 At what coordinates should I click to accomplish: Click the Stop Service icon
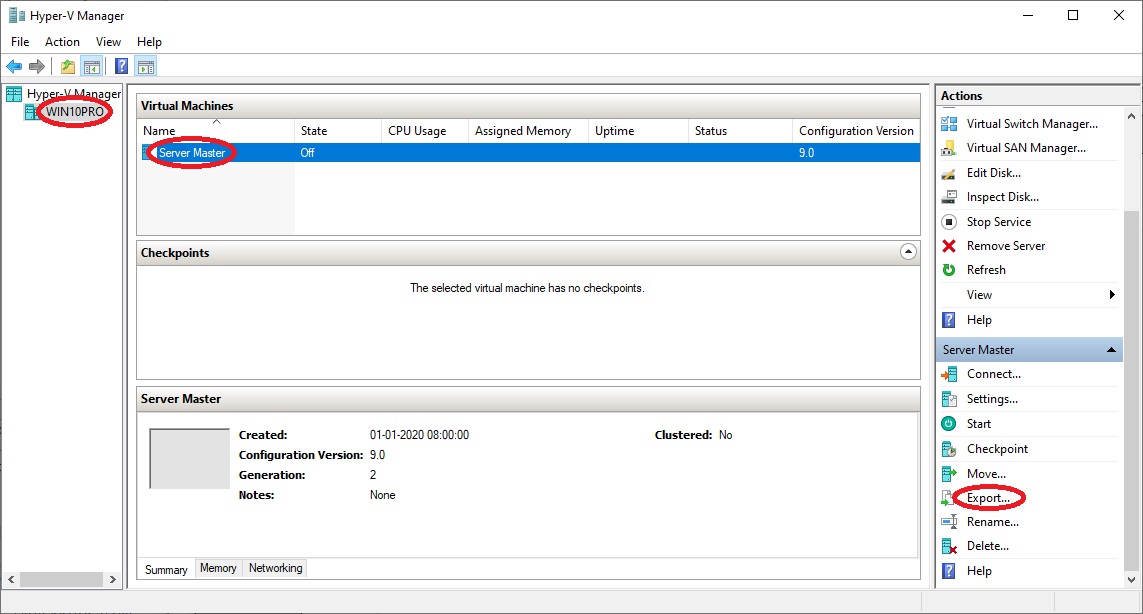(949, 222)
